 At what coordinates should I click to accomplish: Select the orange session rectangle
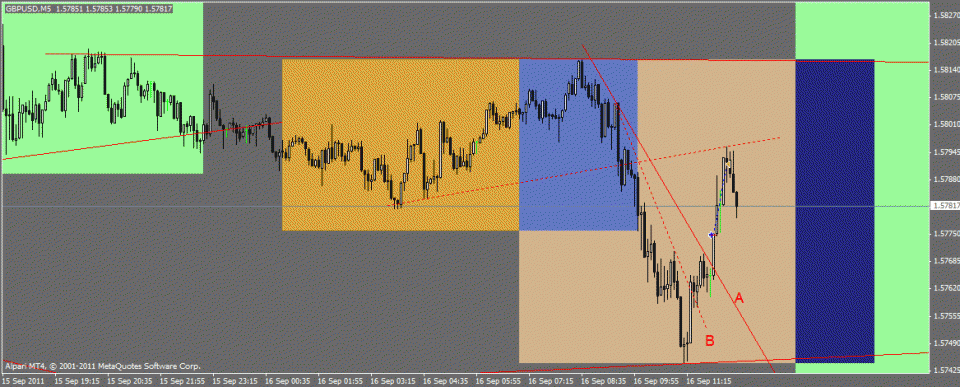click(400, 145)
